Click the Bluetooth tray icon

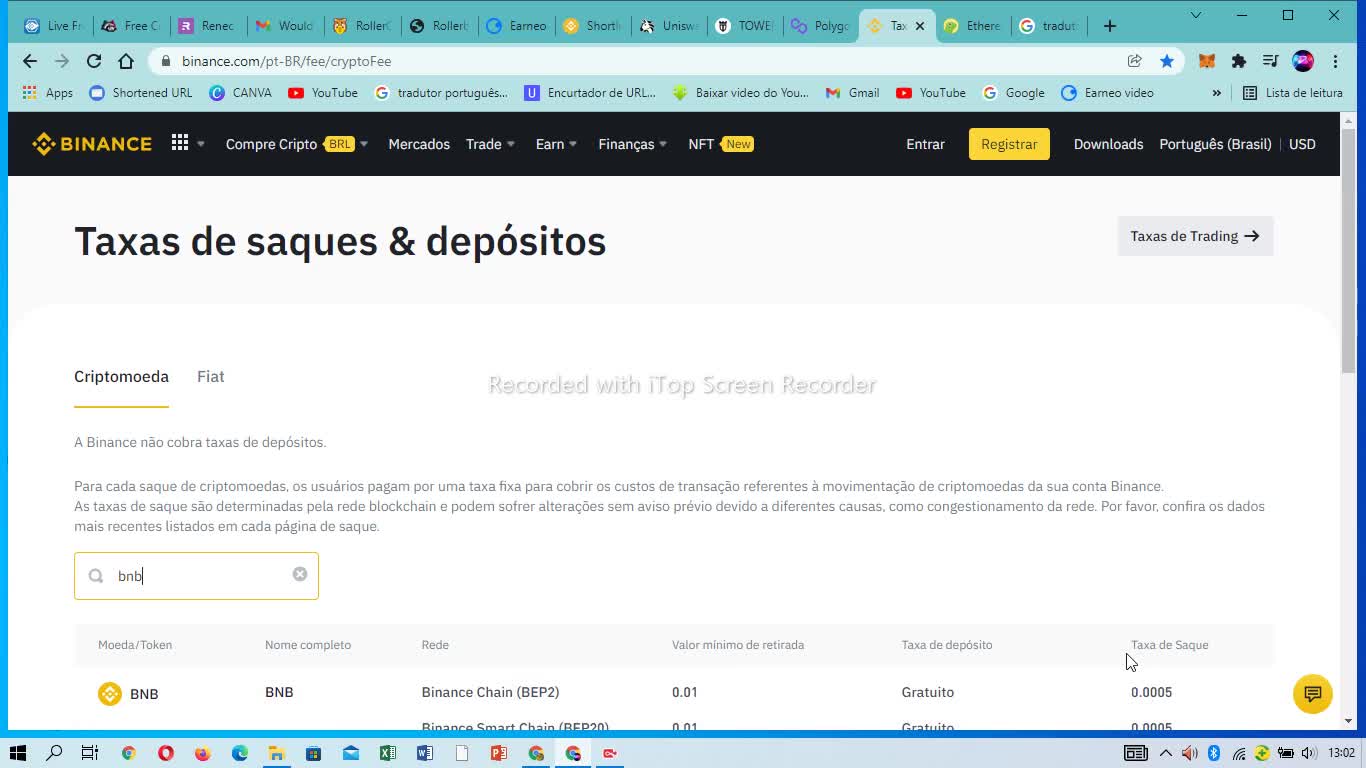point(1214,753)
